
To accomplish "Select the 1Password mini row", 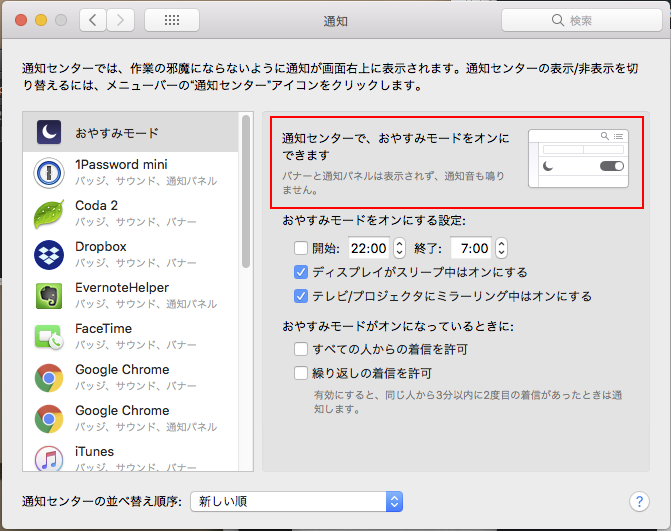I will click(131, 173).
